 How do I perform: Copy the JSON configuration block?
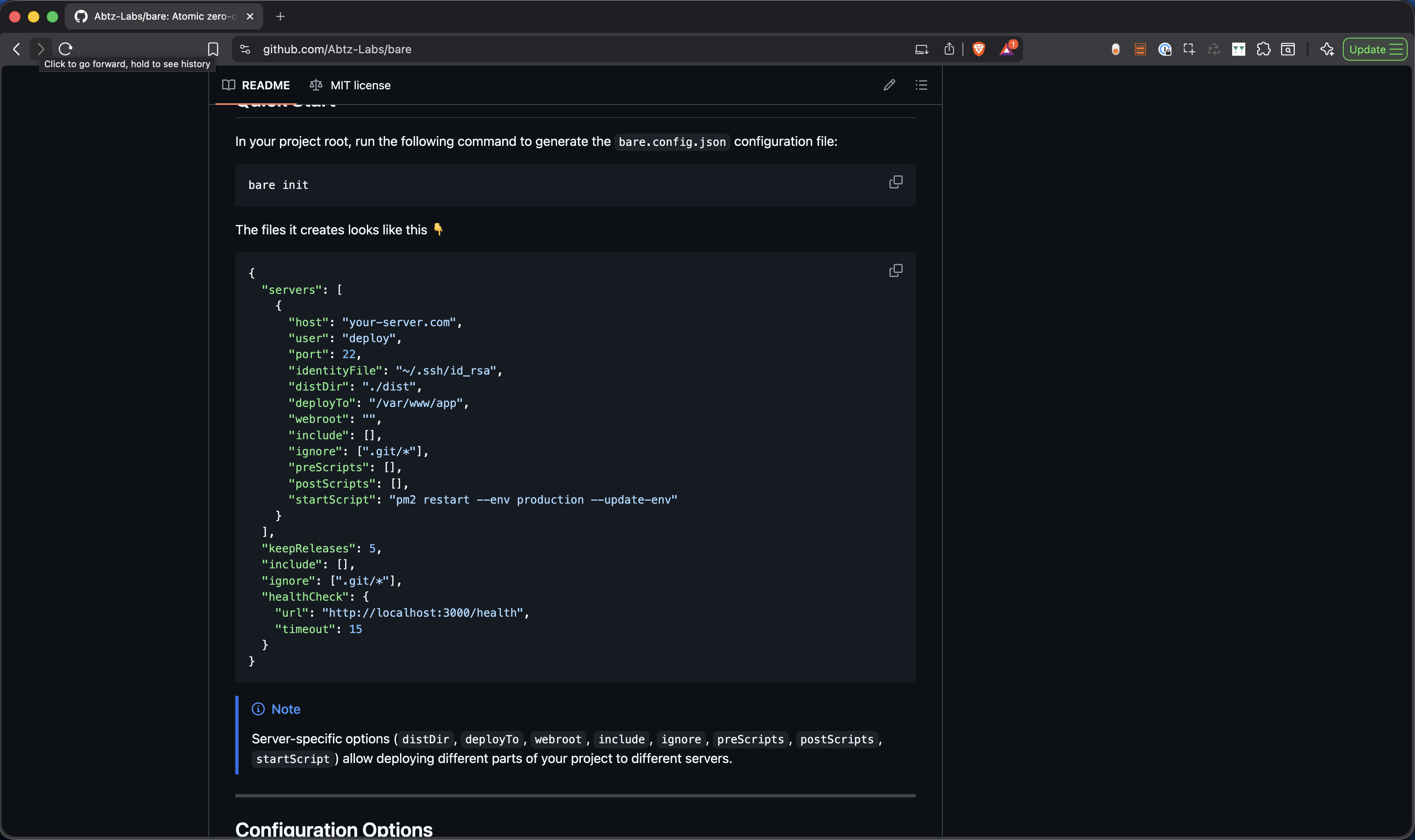tap(896, 270)
